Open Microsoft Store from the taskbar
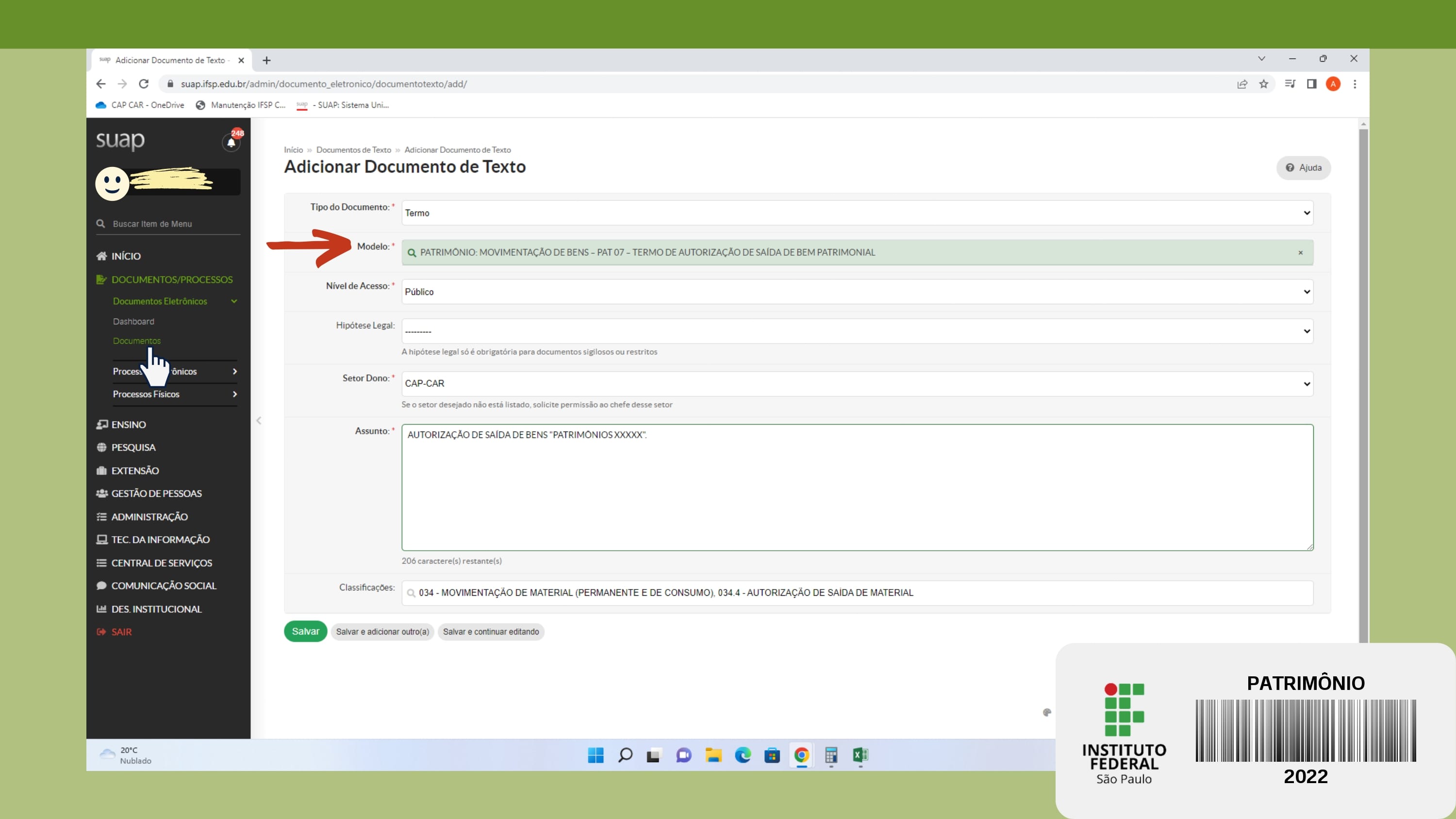Screen dimensions: 1456x819 [x=772, y=755]
